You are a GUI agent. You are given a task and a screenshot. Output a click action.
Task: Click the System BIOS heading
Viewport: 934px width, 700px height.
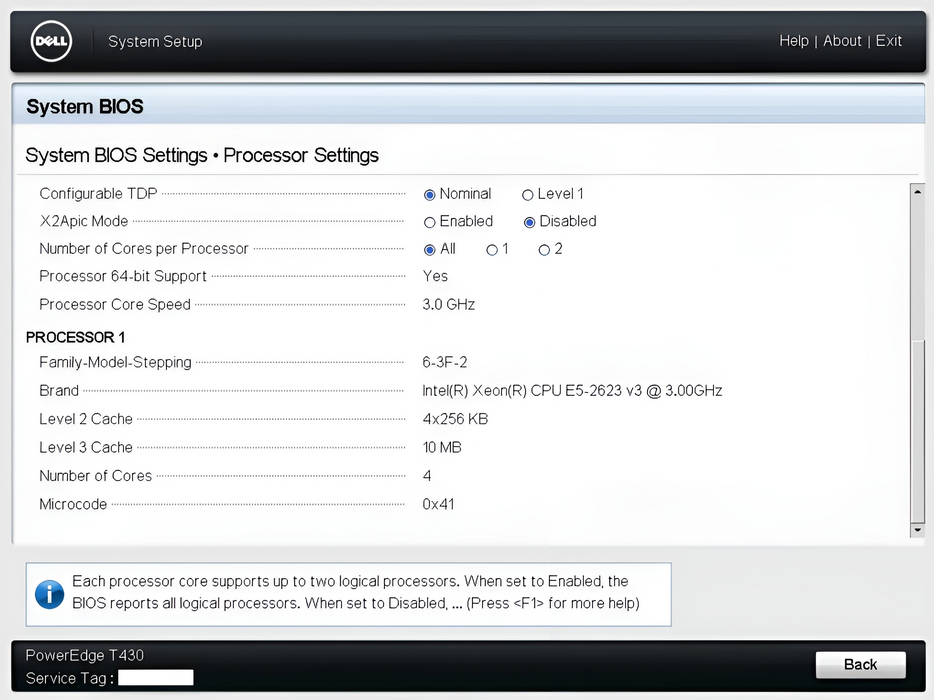[x=85, y=106]
